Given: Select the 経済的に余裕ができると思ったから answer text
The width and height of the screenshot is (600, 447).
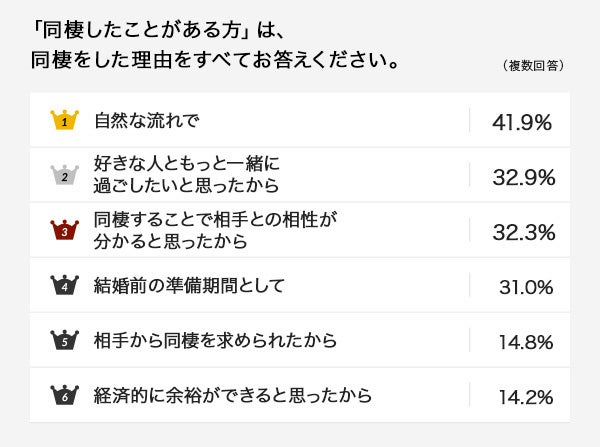Looking at the screenshot, I should (233, 395).
